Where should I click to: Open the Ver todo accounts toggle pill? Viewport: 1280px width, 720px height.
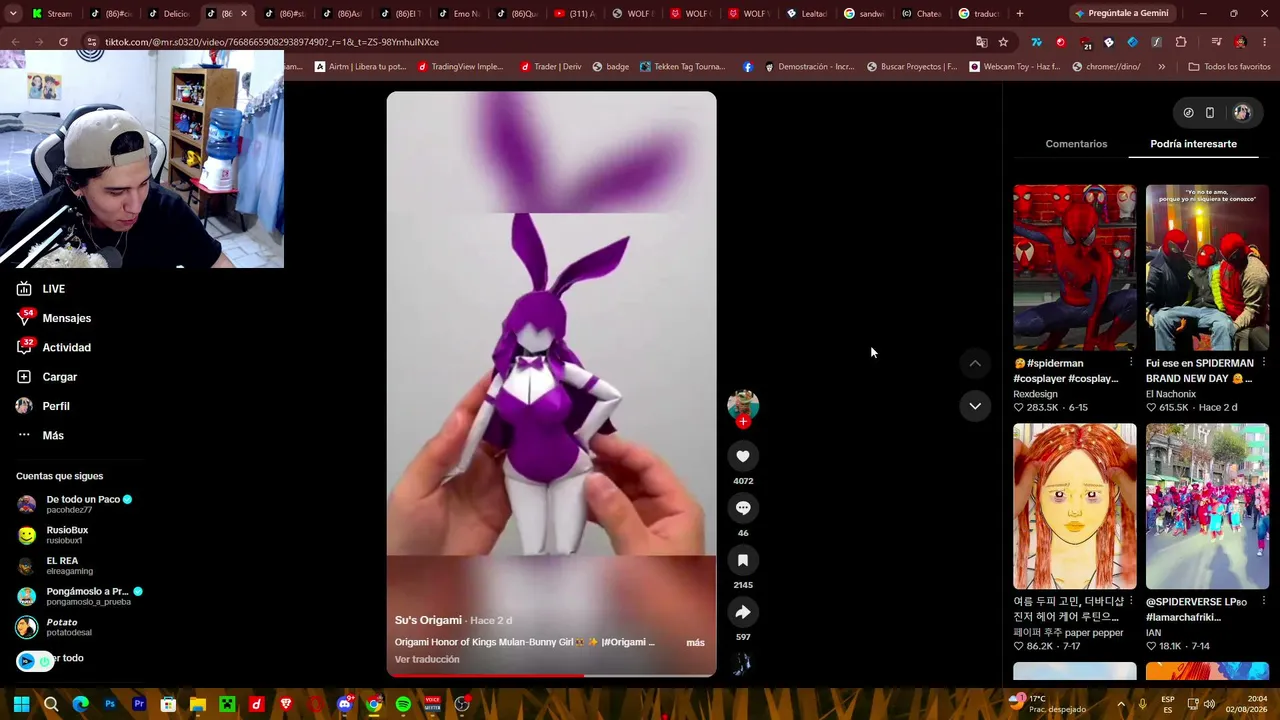36,661
